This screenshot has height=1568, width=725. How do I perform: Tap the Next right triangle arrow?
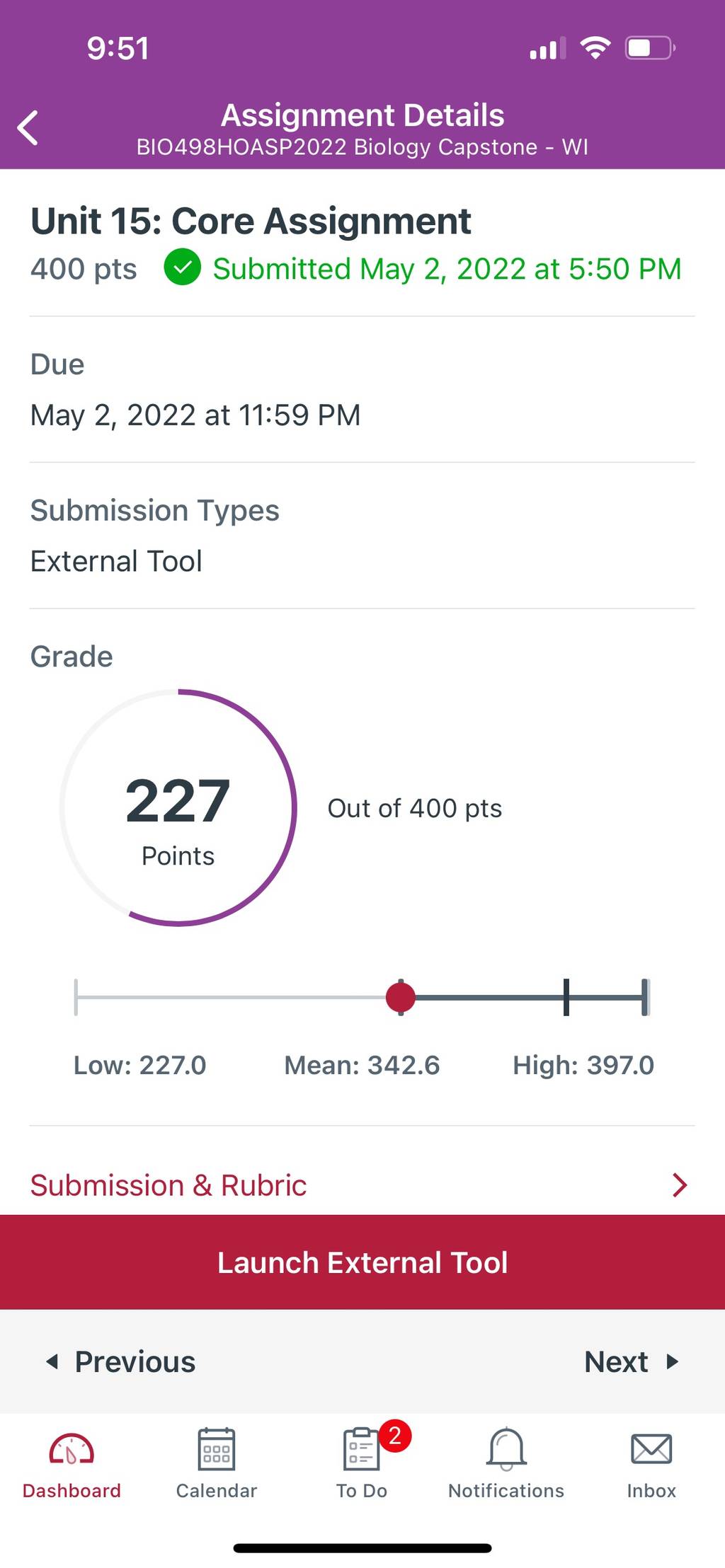[673, 1361]
